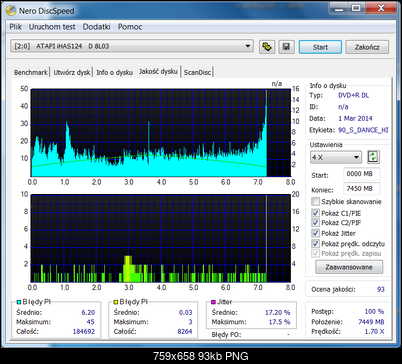Viewport: 402px width, 364px height.
Task: Click the Jitter average 17.20 %
Action: (278, 312)
